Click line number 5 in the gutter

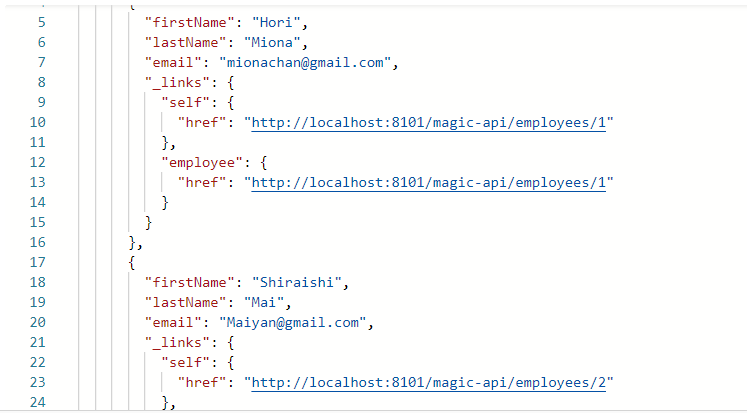41,23
